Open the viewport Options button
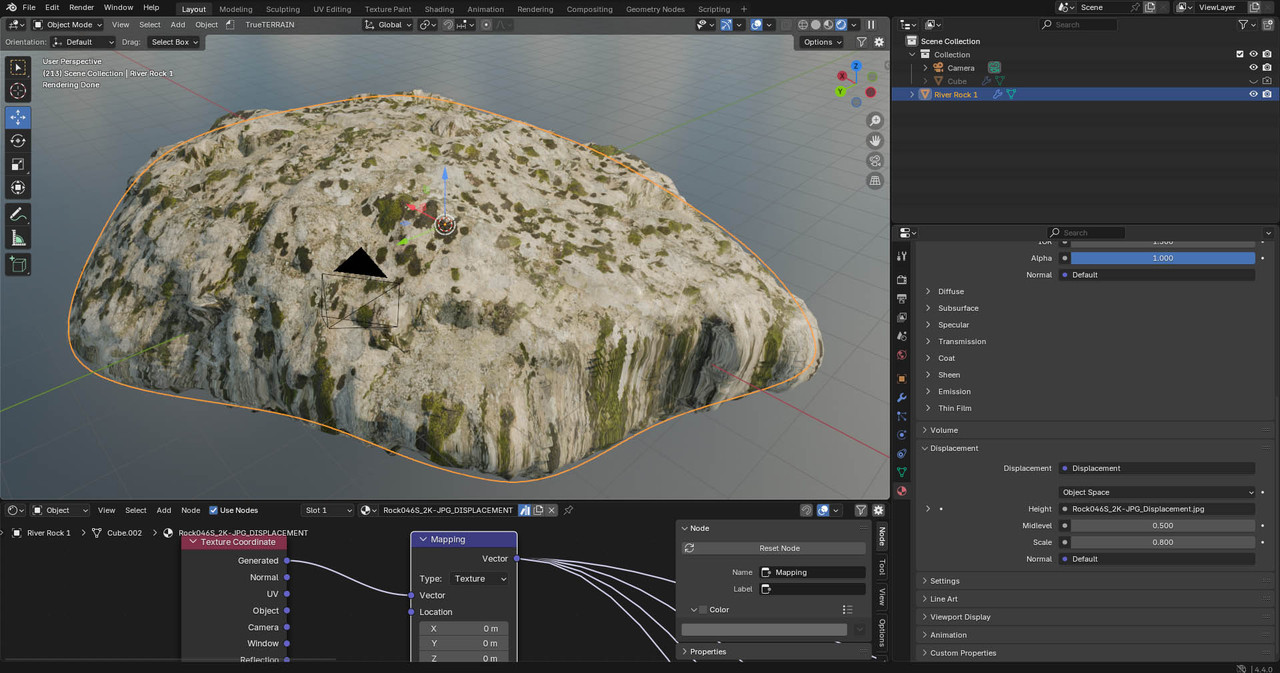This screenshot has height=673, width=1280. [822, 42]
